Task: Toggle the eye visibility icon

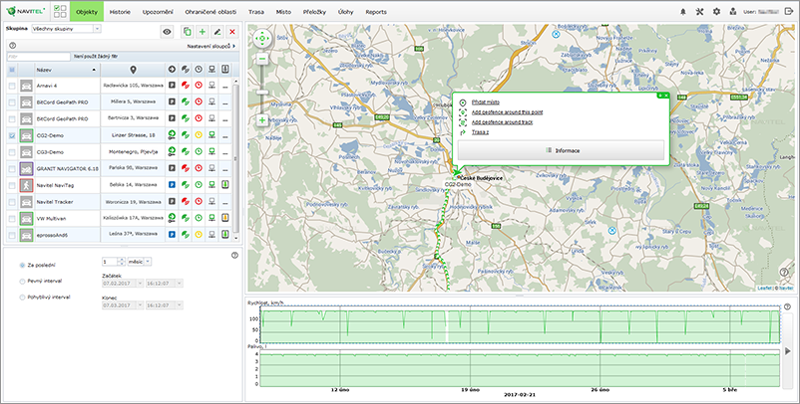Action: tap(167, 33)
